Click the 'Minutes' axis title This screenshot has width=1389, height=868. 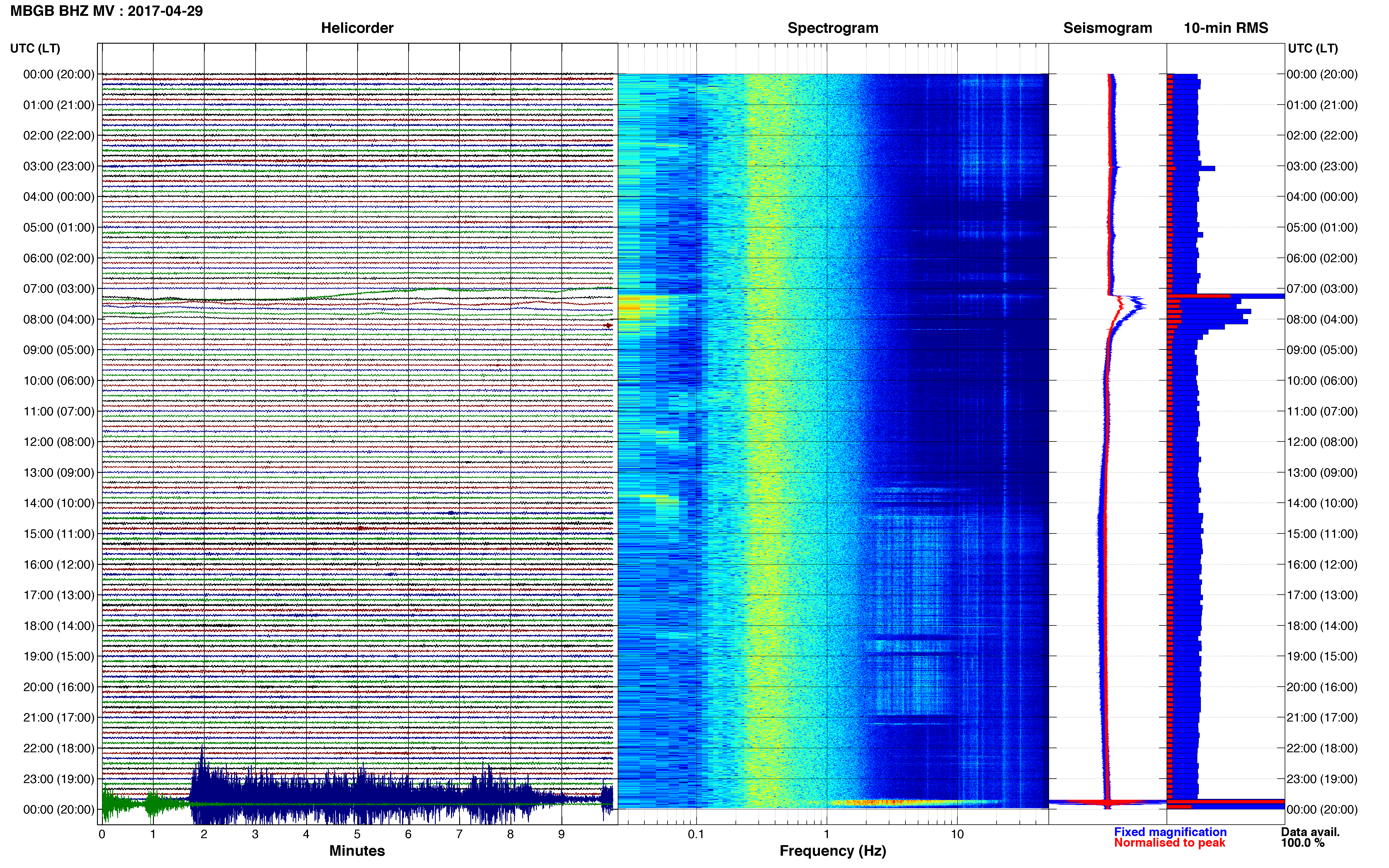[x=357, y=851]
